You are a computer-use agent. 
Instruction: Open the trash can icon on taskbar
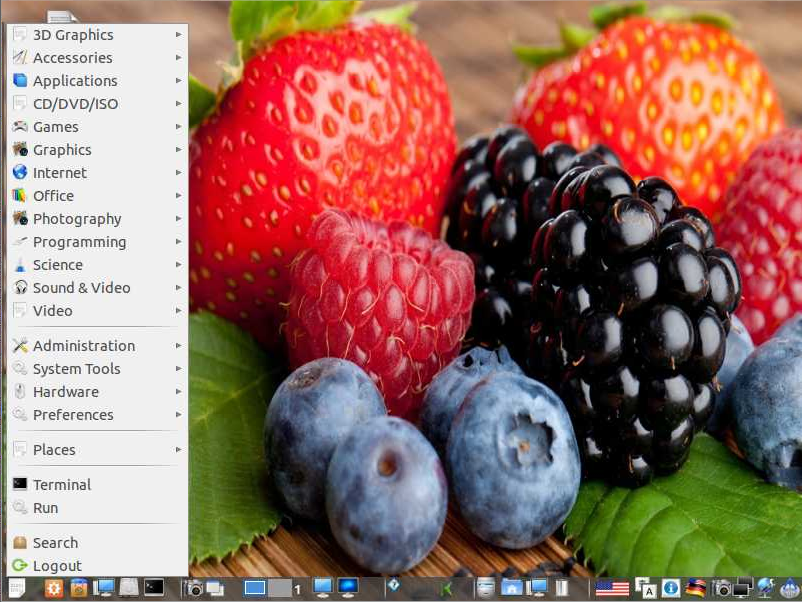click(562, 588)
